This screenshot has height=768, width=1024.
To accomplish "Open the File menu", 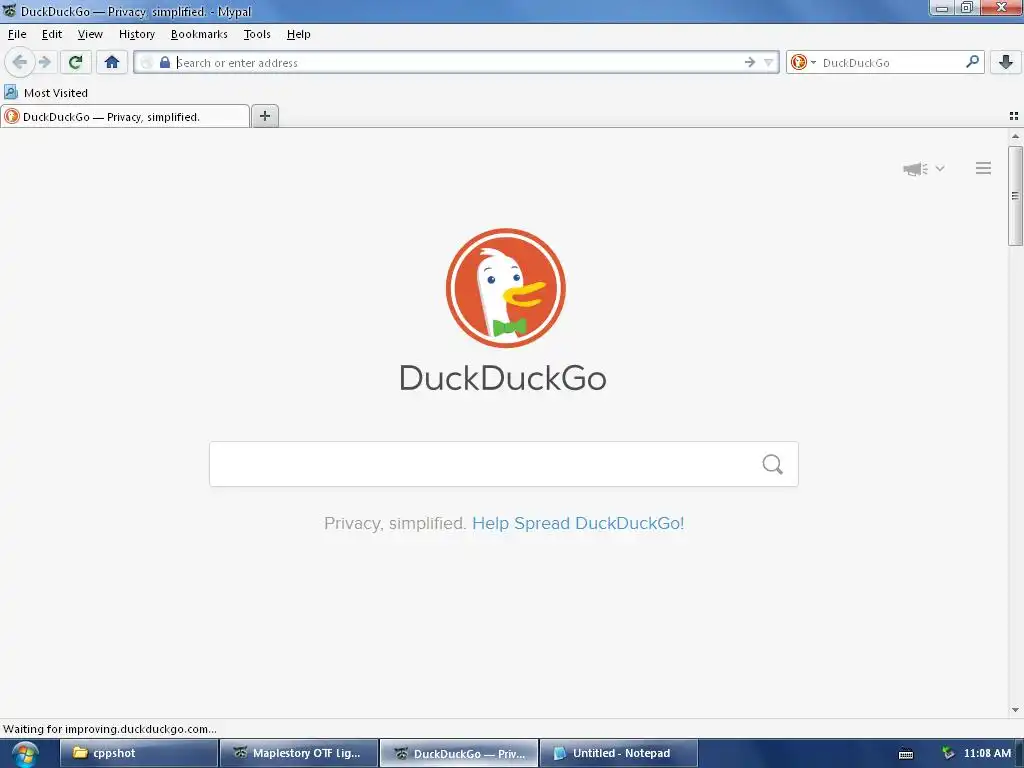I will pos(17,34).
